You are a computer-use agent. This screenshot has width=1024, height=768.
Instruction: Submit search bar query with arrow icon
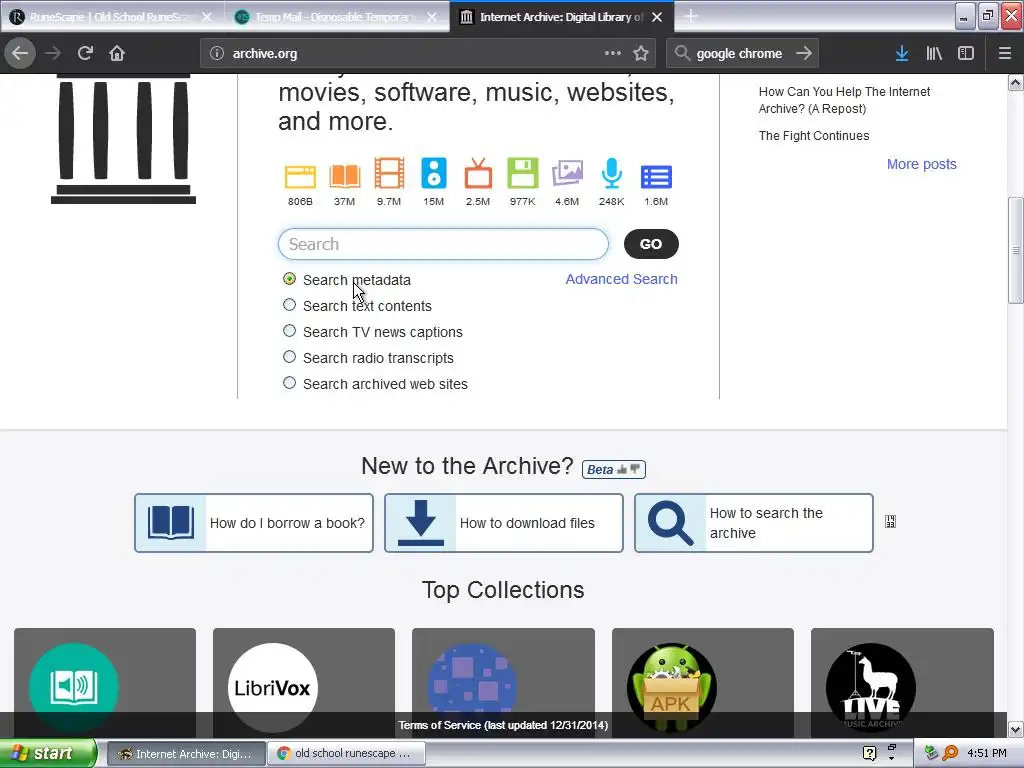coord(804,54)
